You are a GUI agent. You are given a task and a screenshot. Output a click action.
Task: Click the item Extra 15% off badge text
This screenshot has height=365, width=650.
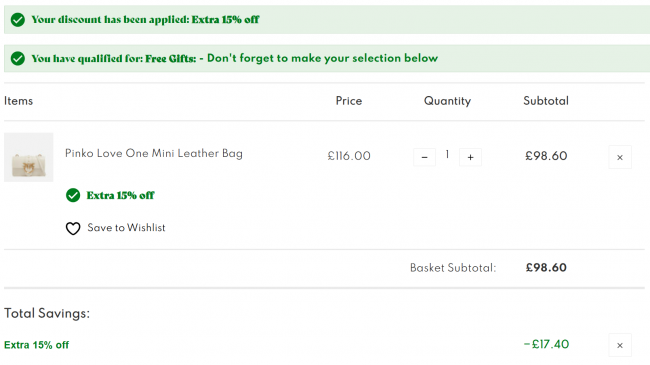tap(120, 195)
